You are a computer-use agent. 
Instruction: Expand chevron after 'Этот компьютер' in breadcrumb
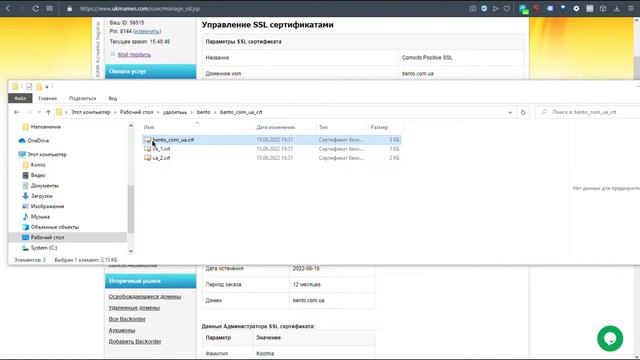pos(115,112)
